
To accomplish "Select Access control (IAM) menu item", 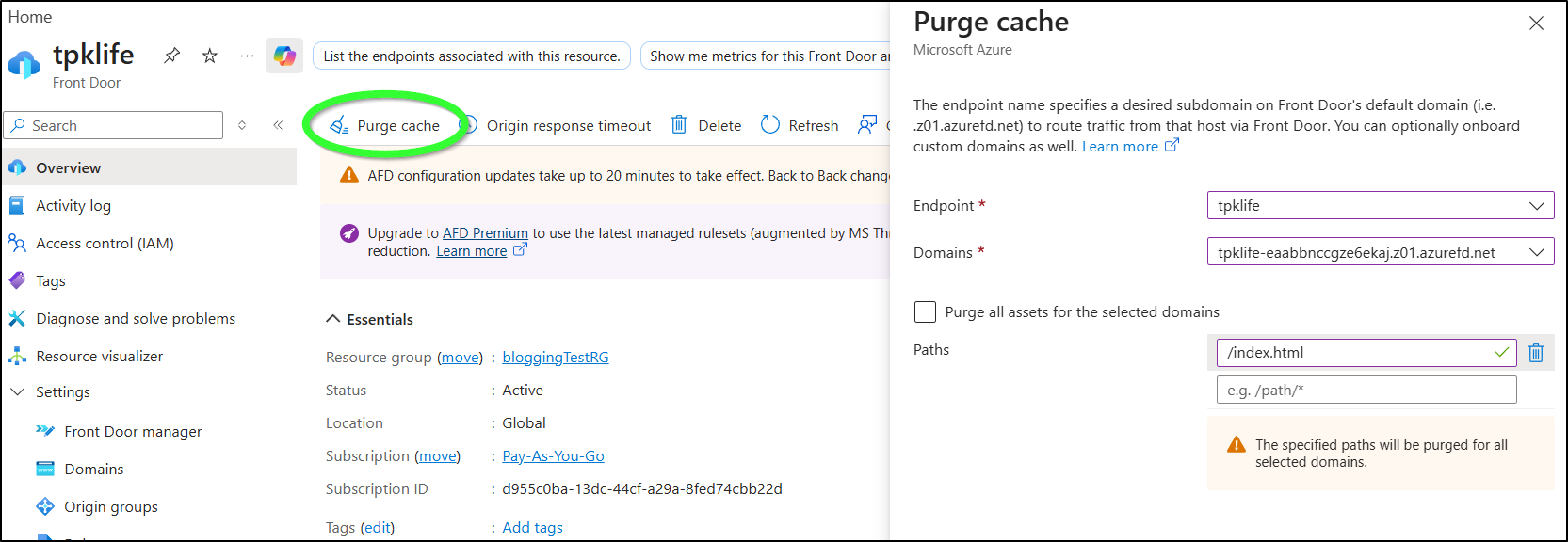I will (105, 244).
